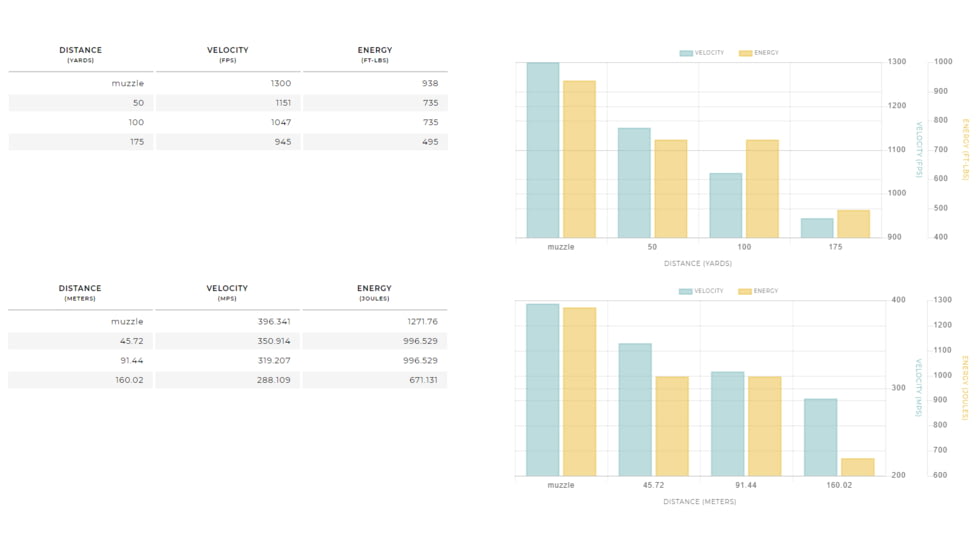Screen dimensions: 978x550
Task: Toggle the ENERGY legend label in the yards chart
Action: (766, 53)
